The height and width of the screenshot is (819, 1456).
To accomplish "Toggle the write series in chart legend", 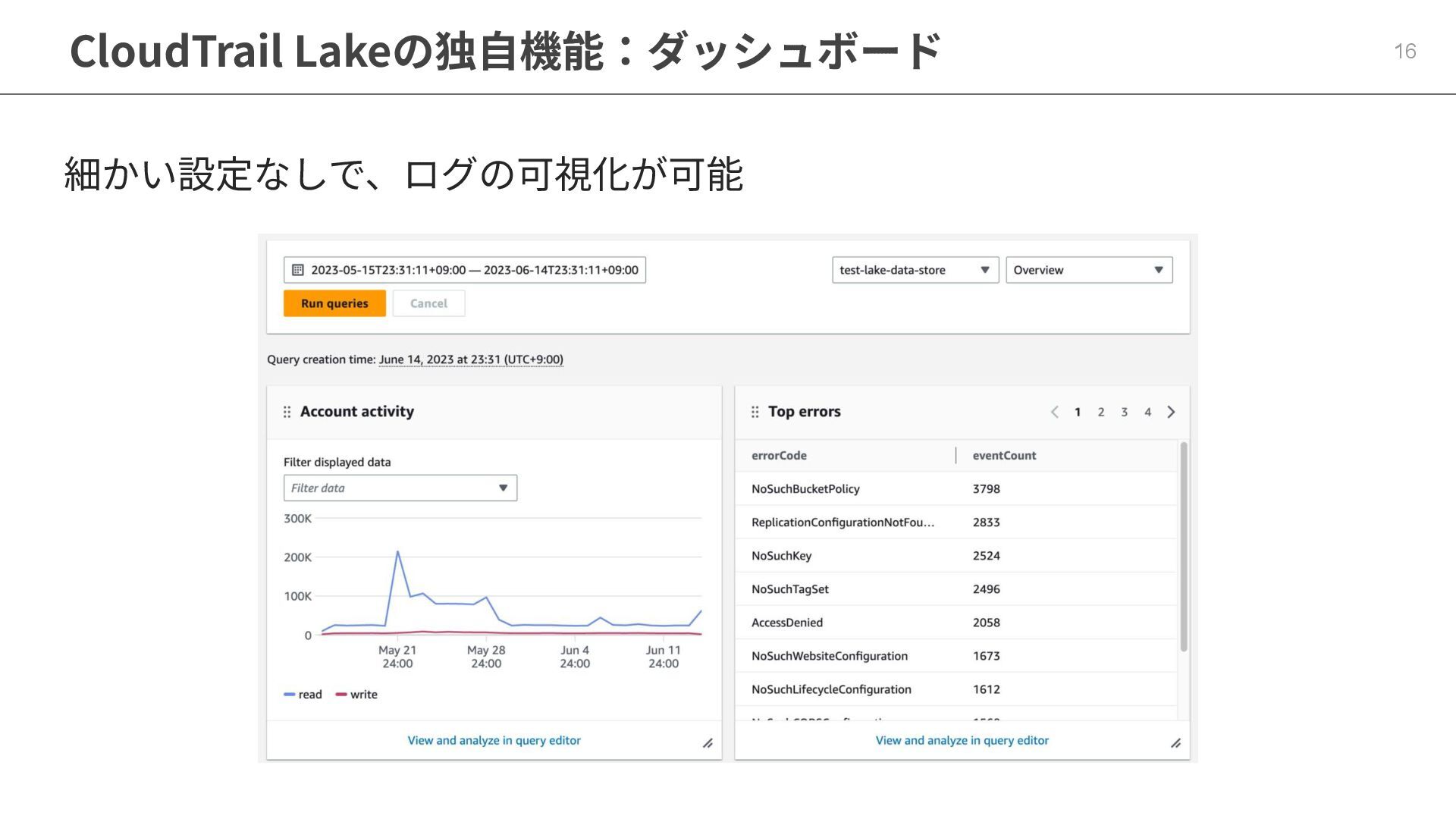I will pos(356,695).
